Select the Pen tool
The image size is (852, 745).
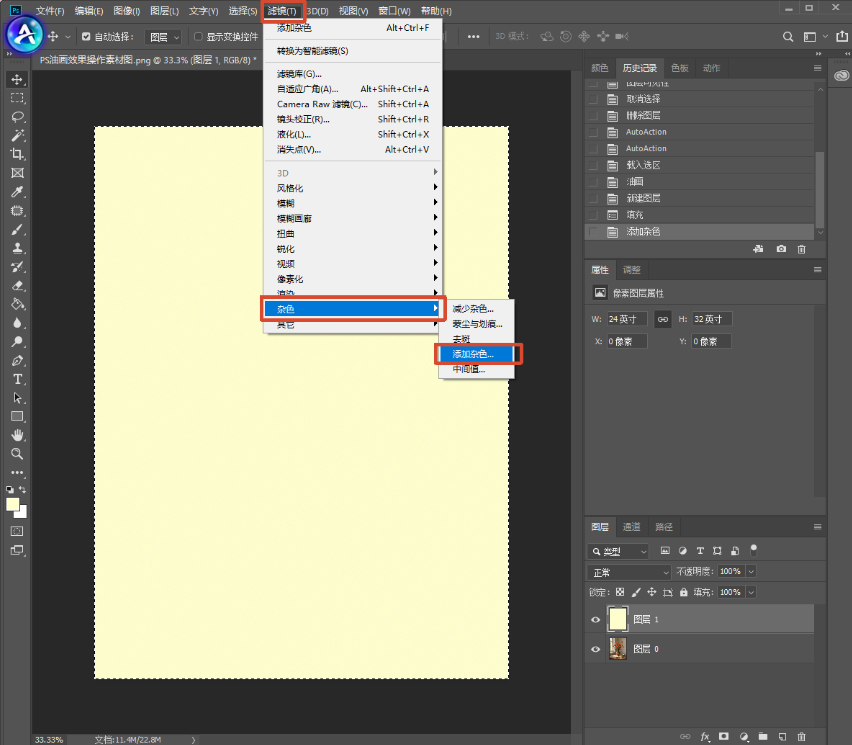(17, 361)
